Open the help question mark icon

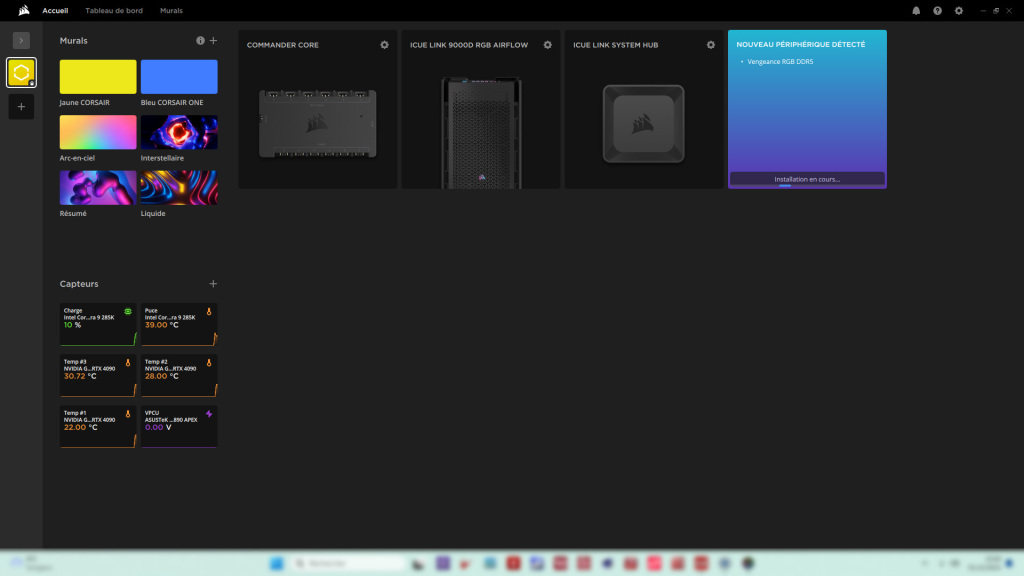937,10
